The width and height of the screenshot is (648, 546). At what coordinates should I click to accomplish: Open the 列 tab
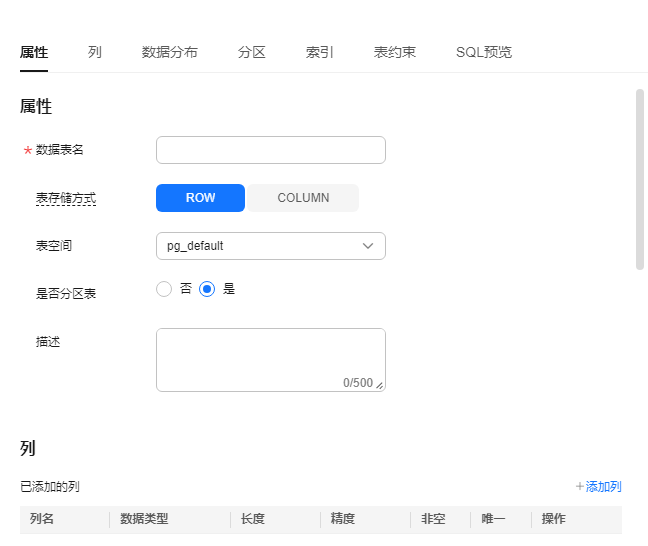pyautogui.click(x=95, y=52)
